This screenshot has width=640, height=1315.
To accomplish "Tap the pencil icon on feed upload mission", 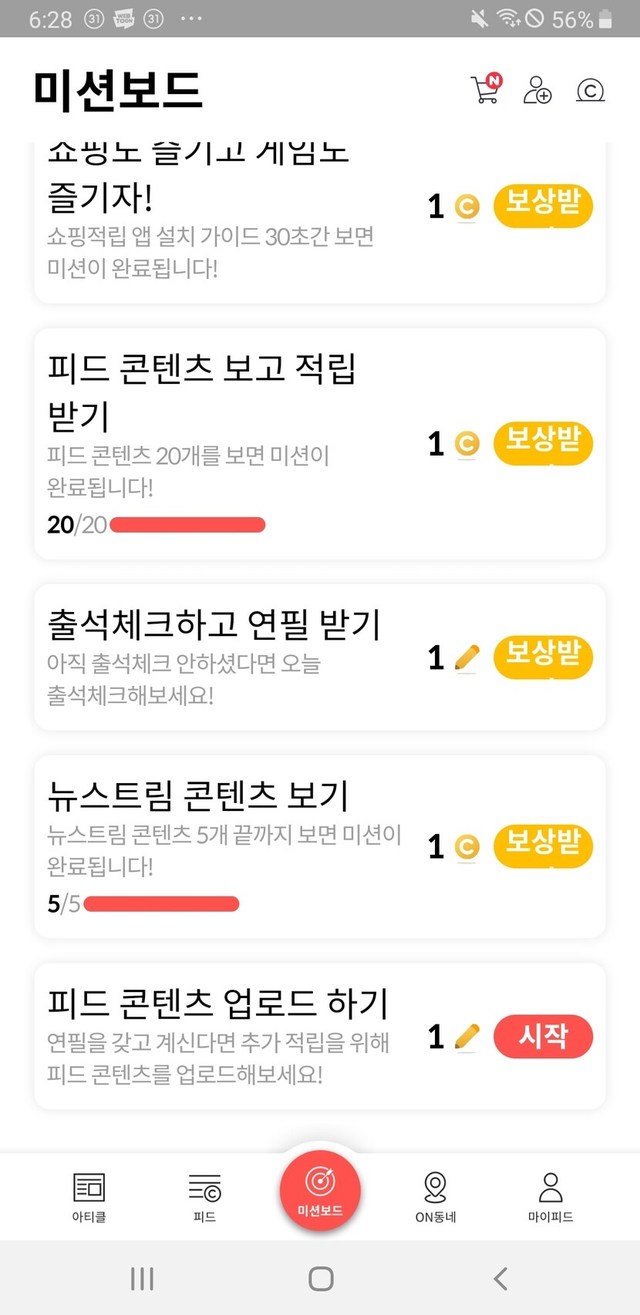I will tap(467, 1036).
